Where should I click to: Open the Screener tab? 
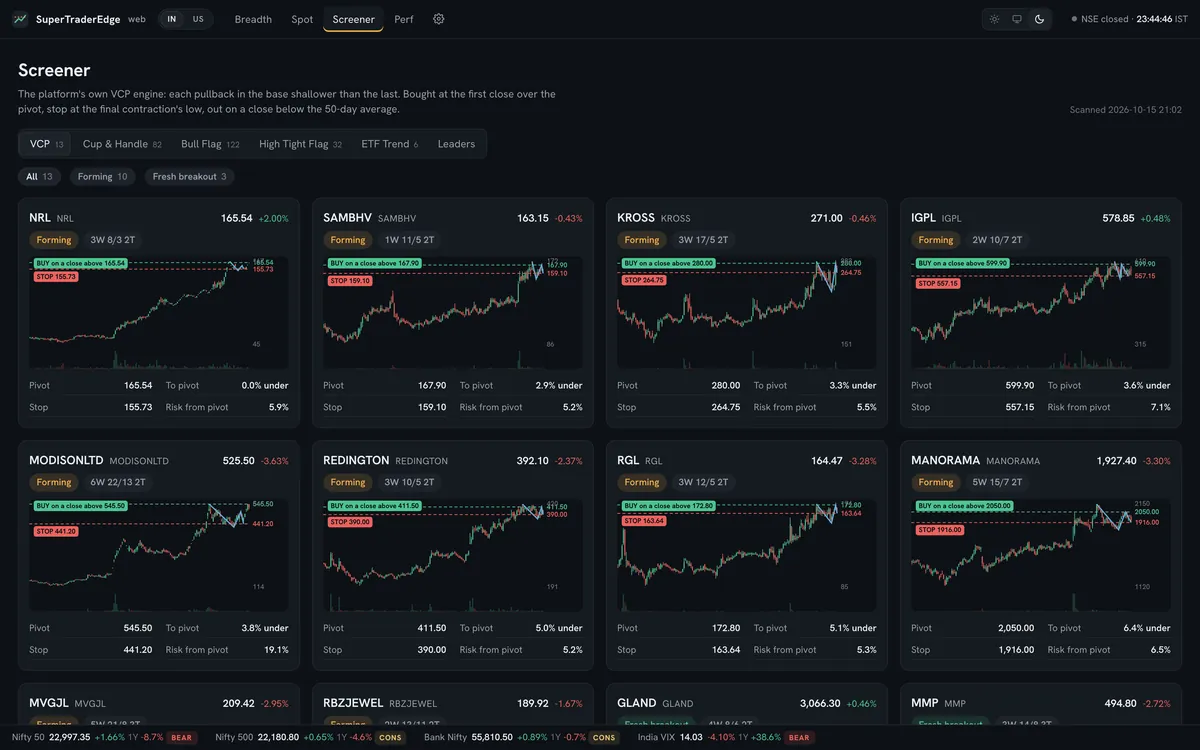[x=353, y=19]
